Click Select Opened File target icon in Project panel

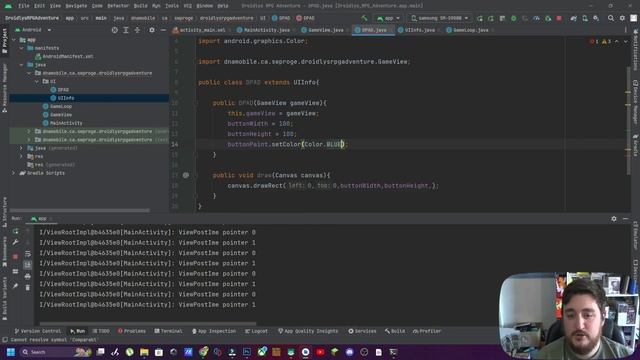click(x=115, y=30)
